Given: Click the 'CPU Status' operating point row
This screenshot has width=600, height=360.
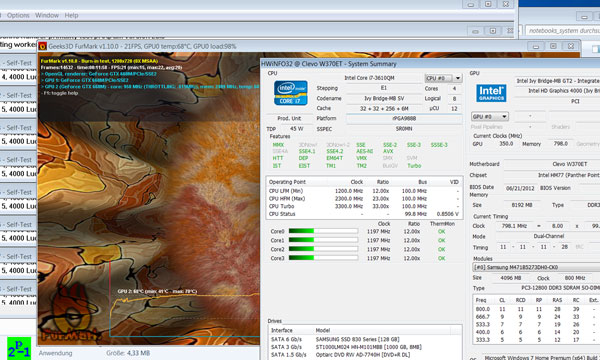Looking at the screenshot, I should [364, 214].
